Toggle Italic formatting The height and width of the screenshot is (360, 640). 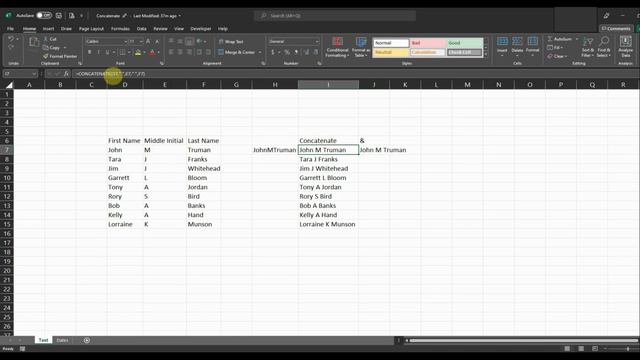pos(98,52)
